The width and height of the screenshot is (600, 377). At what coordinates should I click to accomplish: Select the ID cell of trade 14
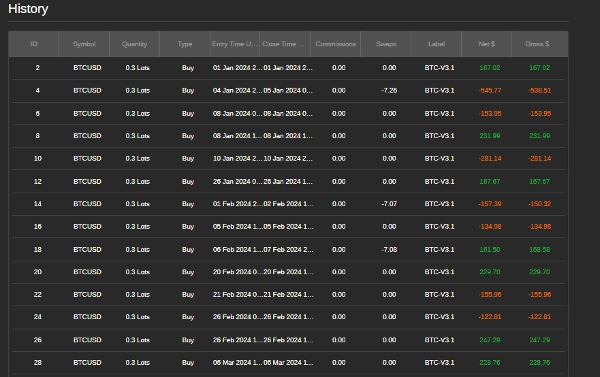tap(38, 204)
